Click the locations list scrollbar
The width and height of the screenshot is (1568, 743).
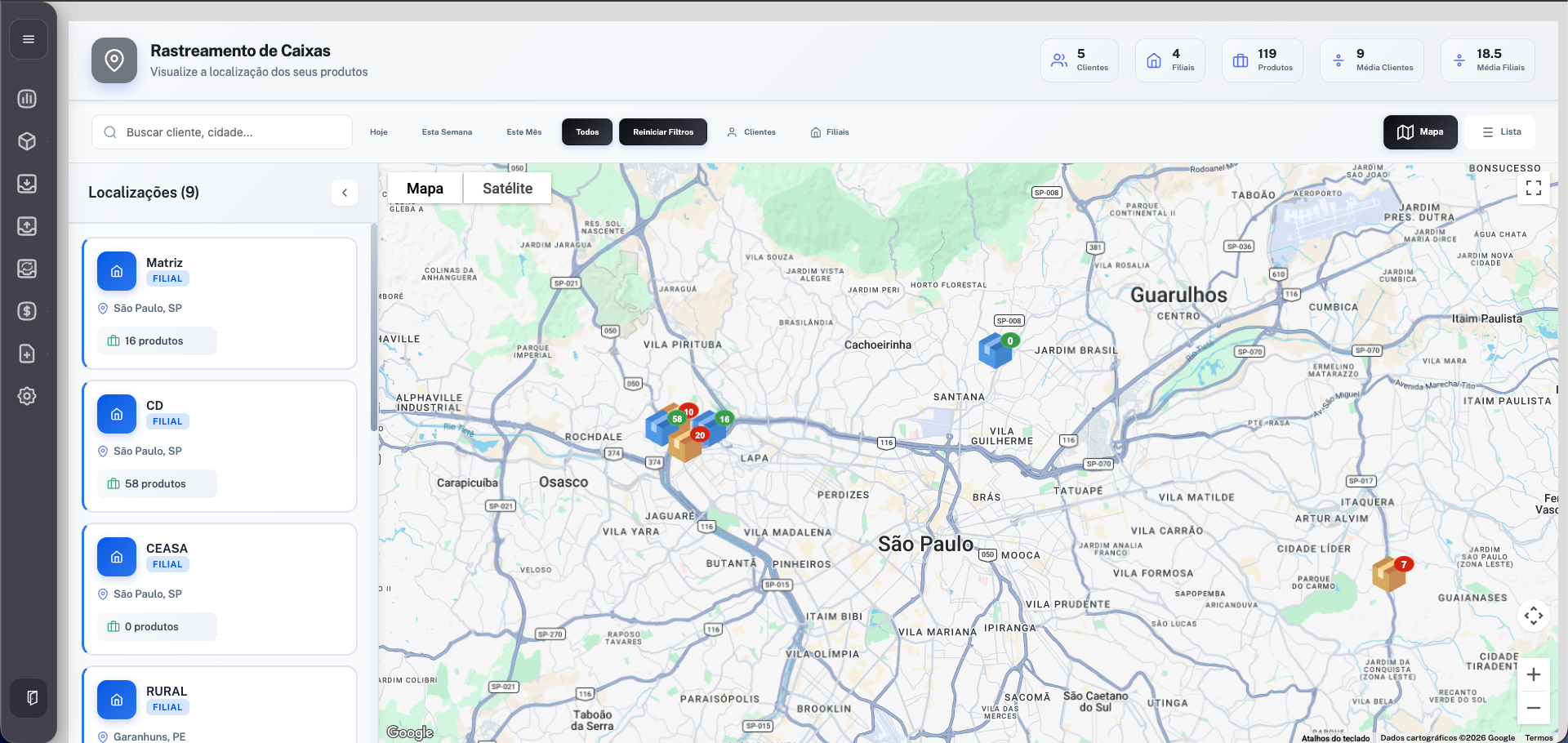tap(374, 327)
